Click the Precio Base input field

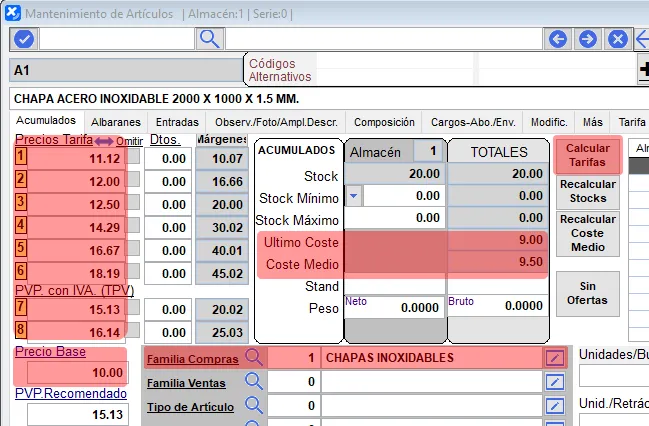point(70,372)
